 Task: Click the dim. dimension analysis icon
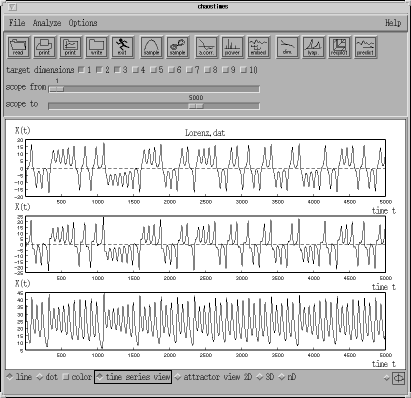coord(287,47)
